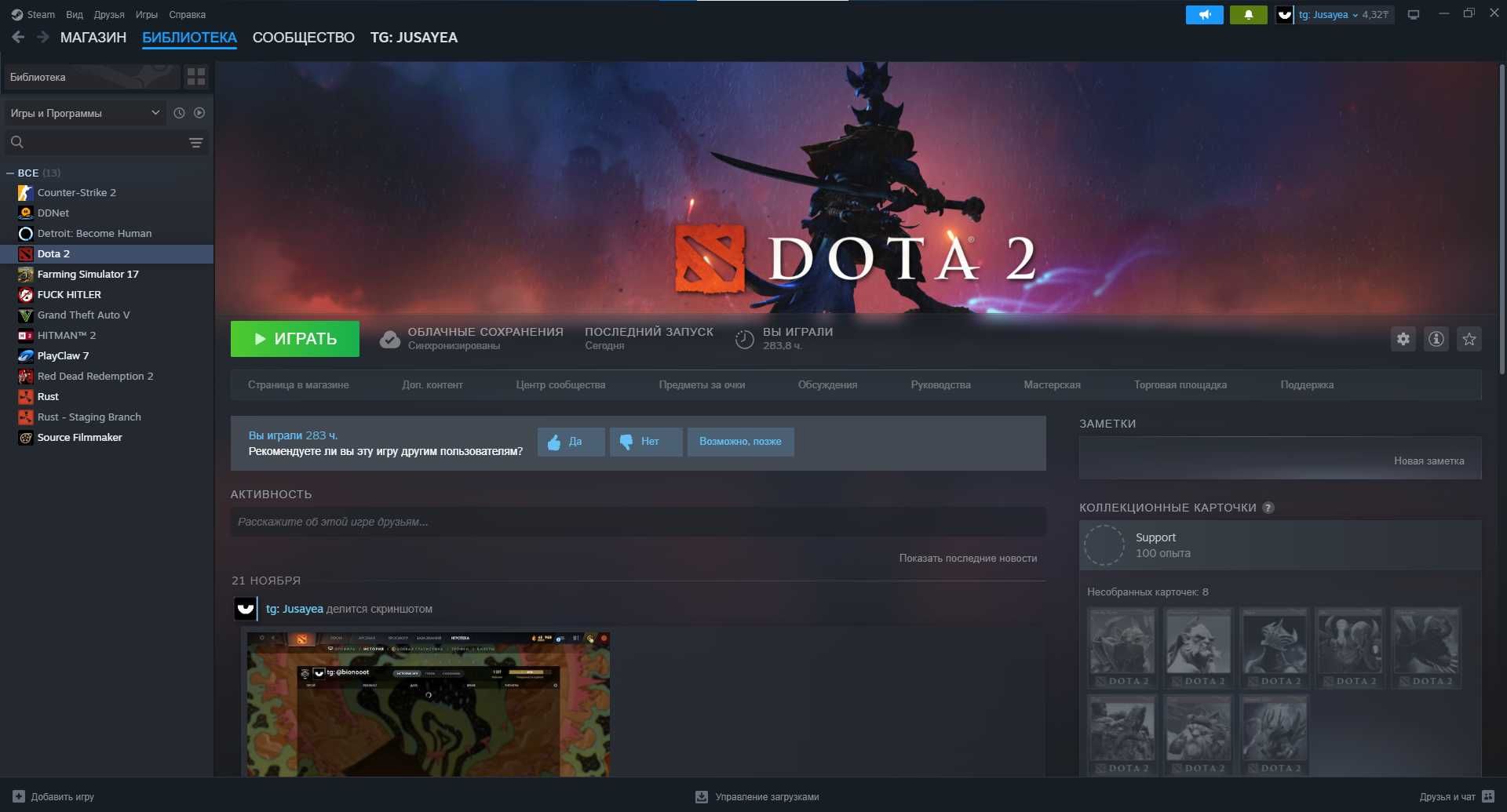Open the Игры menu

coord(147,14)
